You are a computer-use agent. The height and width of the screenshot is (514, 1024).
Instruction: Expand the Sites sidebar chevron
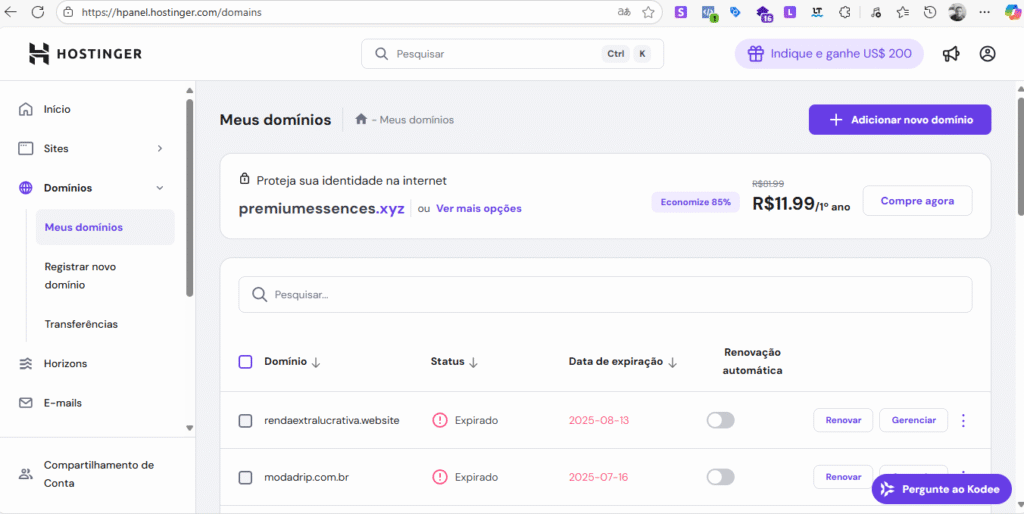tap(160, 148)
